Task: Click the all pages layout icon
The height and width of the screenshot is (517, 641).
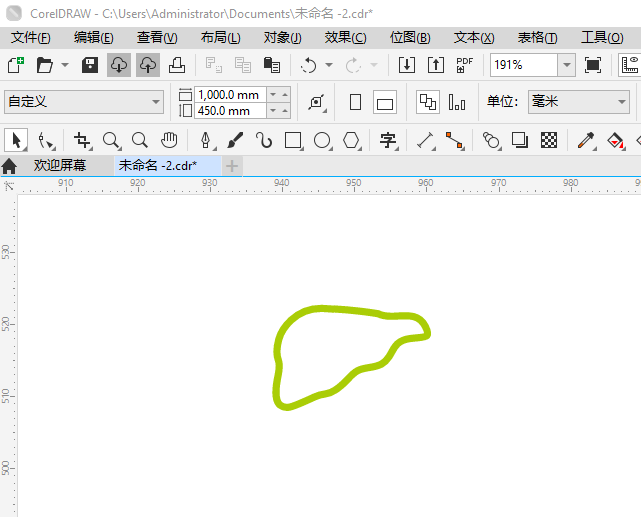Action: tap(428, 102)
